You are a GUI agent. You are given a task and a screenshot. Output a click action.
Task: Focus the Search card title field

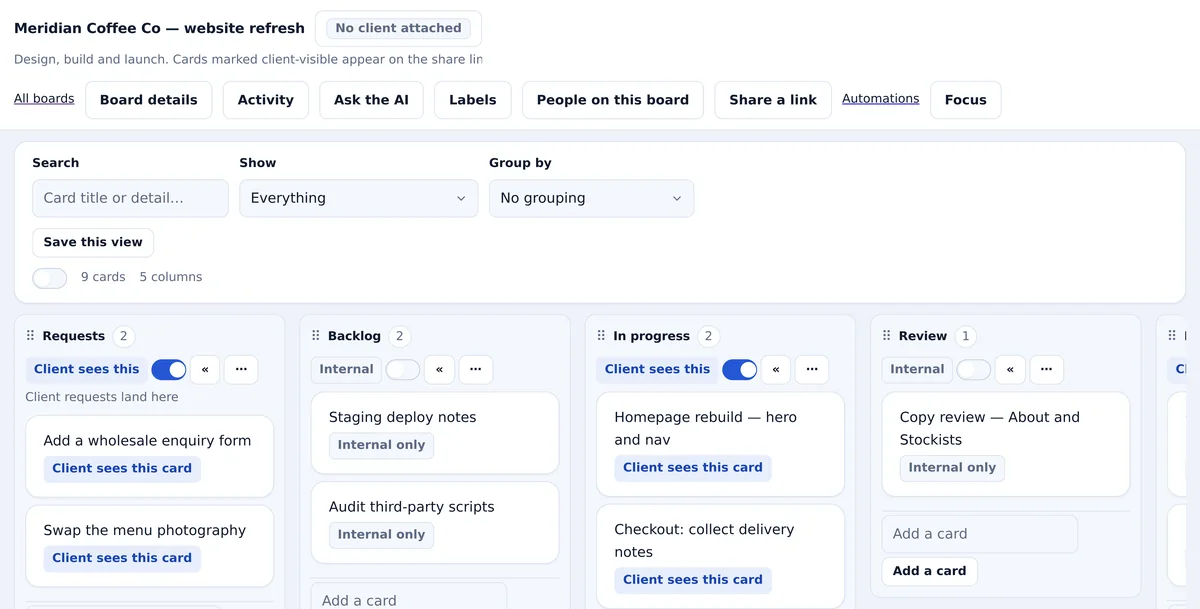pos(130,198)
